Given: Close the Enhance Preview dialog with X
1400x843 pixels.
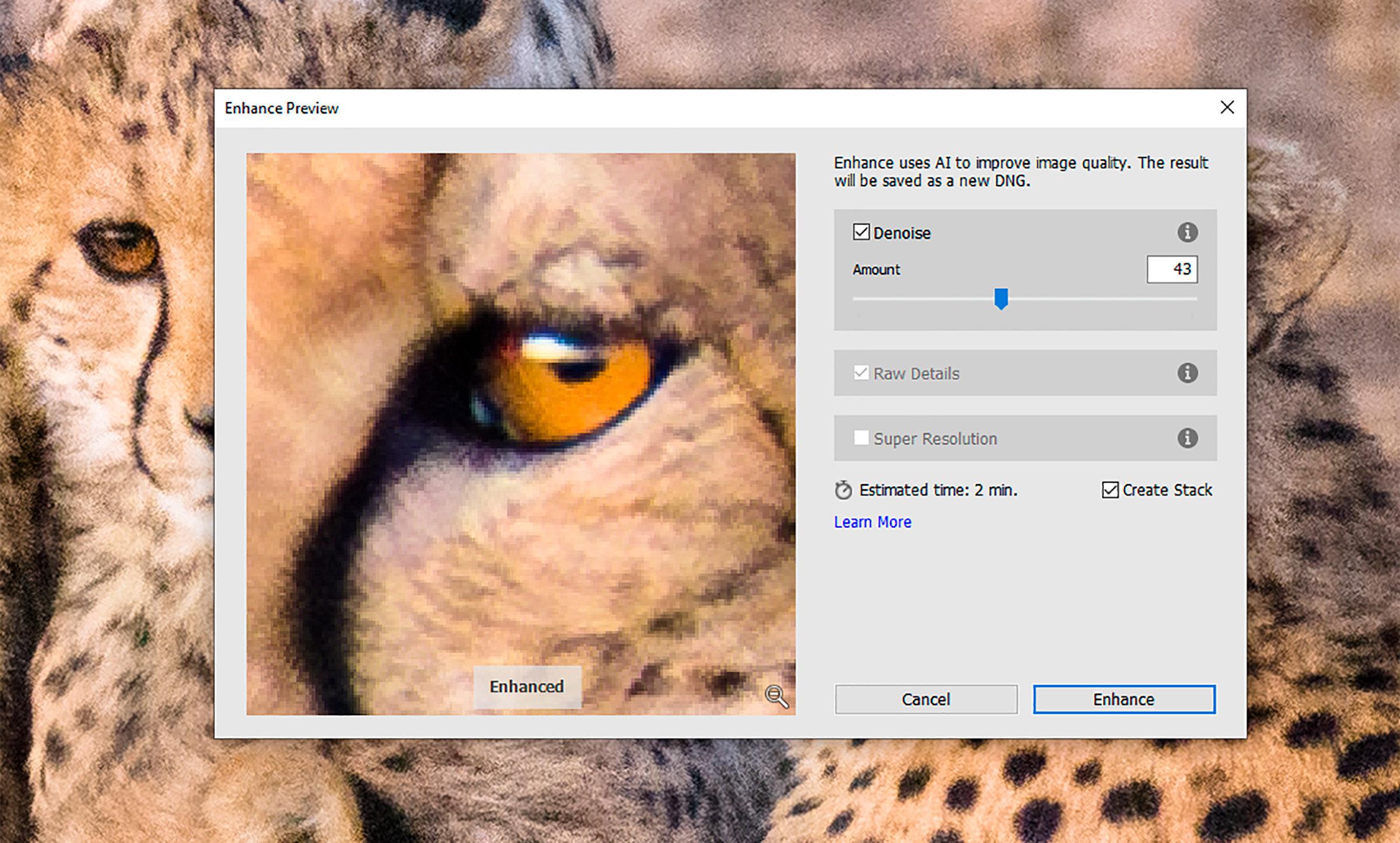Looking at the screenshot, I should [x=1227, y=107].
